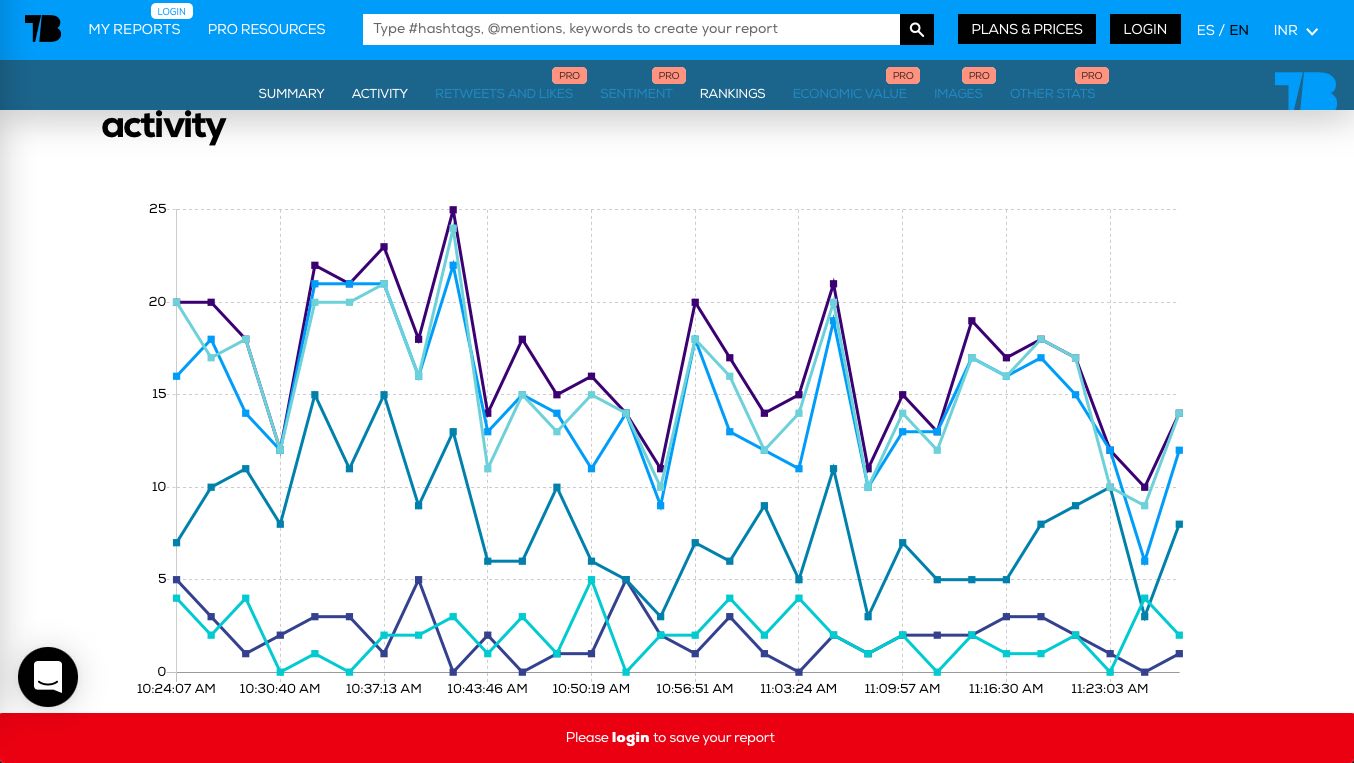Click the 10:50:19 AM axis label
Image resolution: width=1354 pixels, height=763 pixels.
pos(591,689)
